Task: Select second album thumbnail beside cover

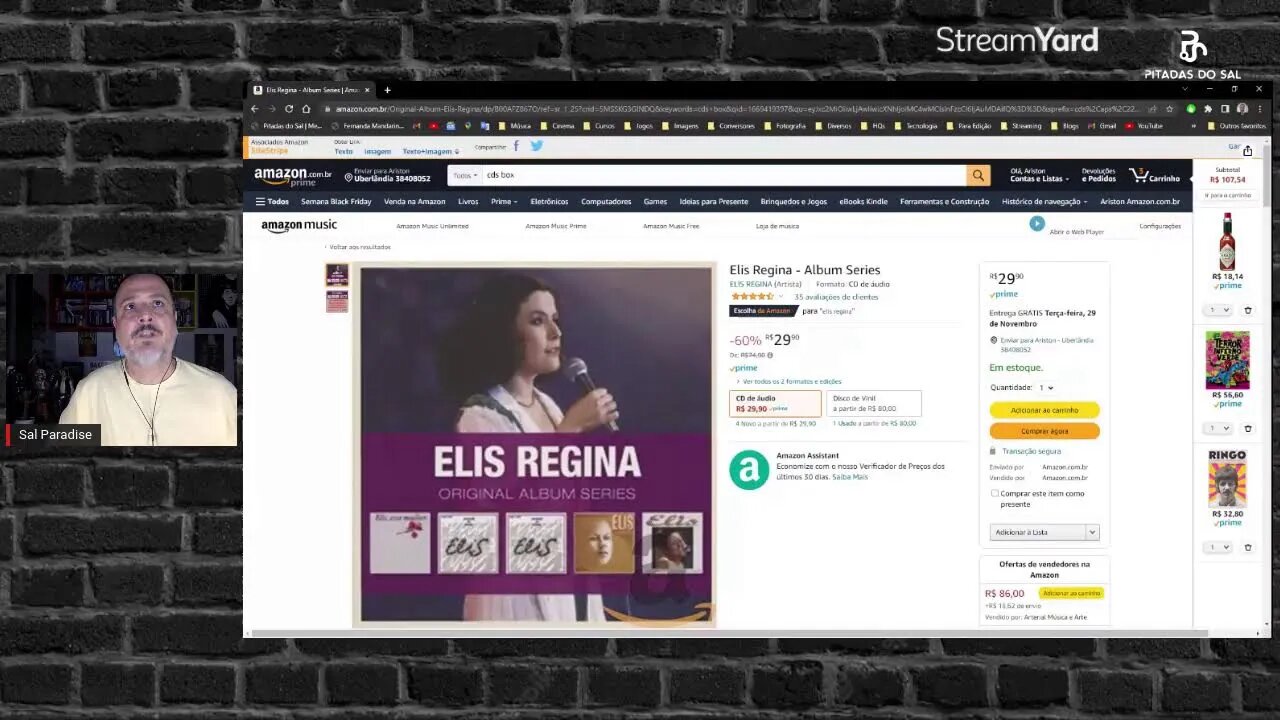Action: point(337,301)
